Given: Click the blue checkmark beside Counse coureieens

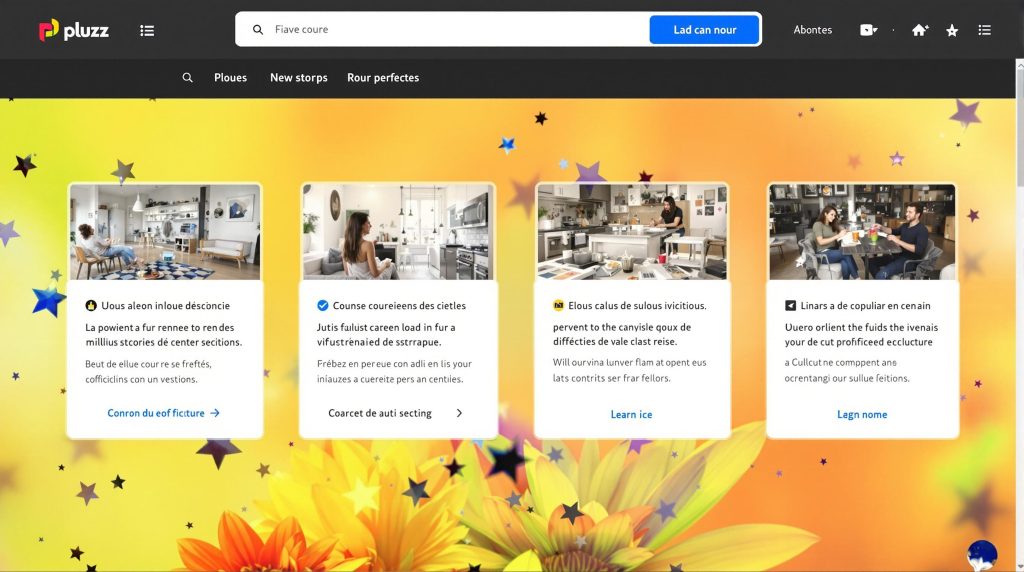Looking at the screenshot, I should [x=323, y=305].
